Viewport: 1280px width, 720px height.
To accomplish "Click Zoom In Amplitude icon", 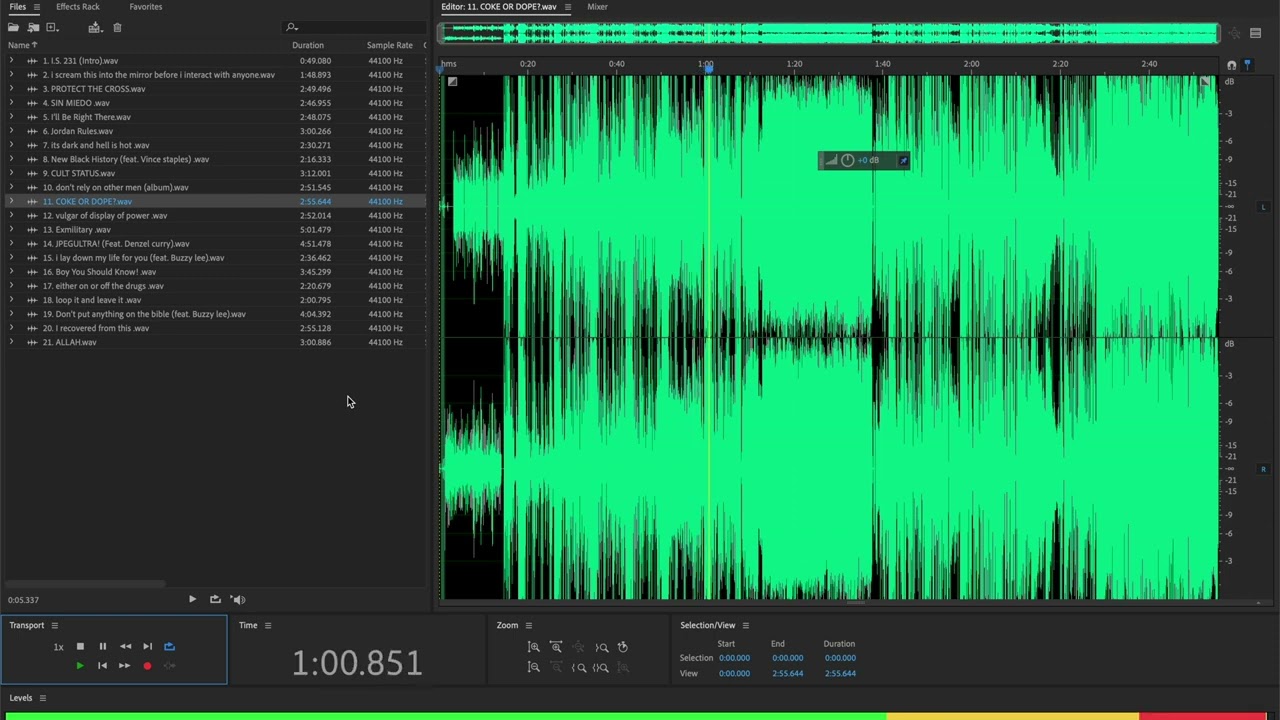I will click(534, 647).
